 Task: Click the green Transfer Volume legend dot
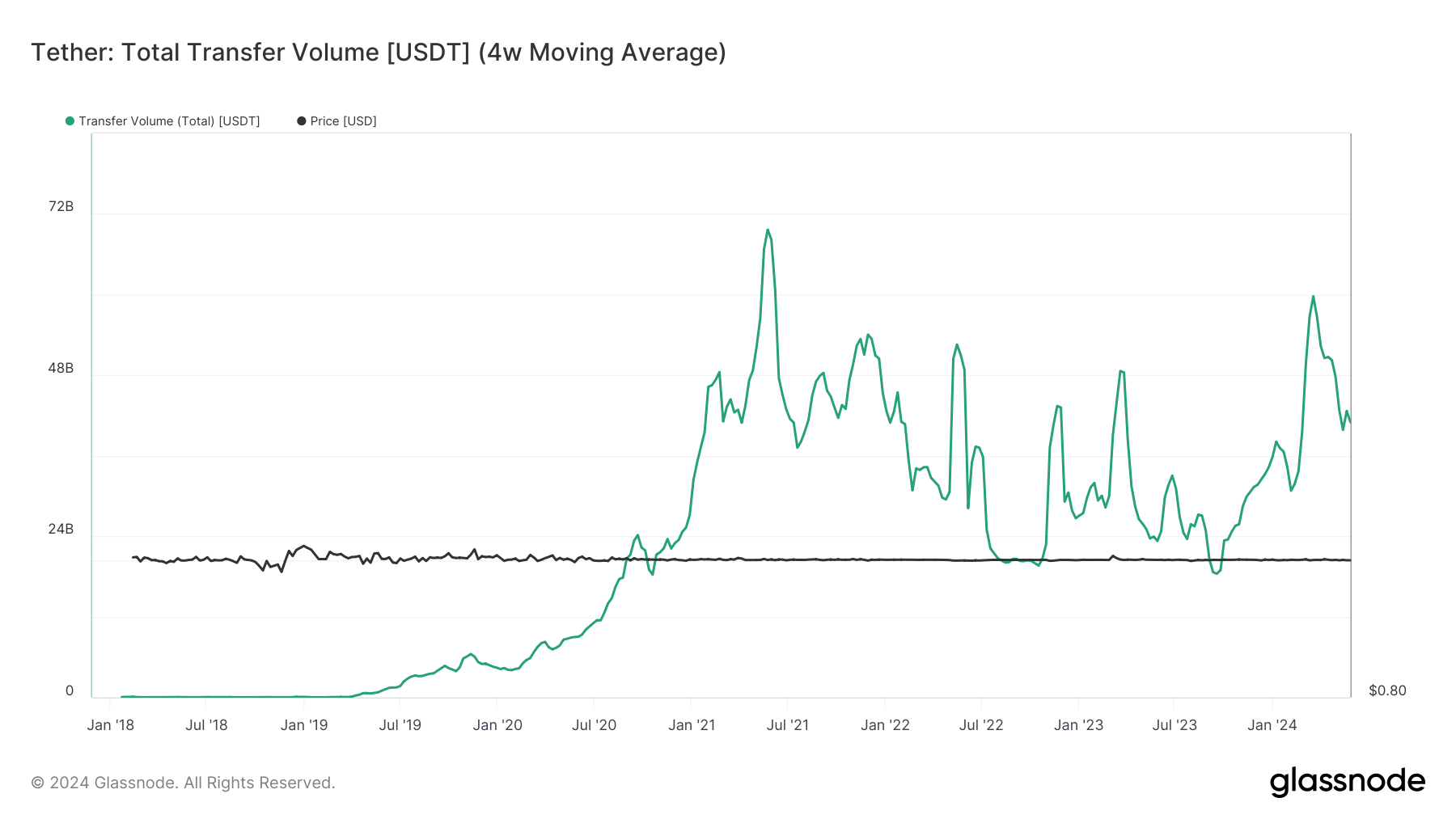click(70, 121)
